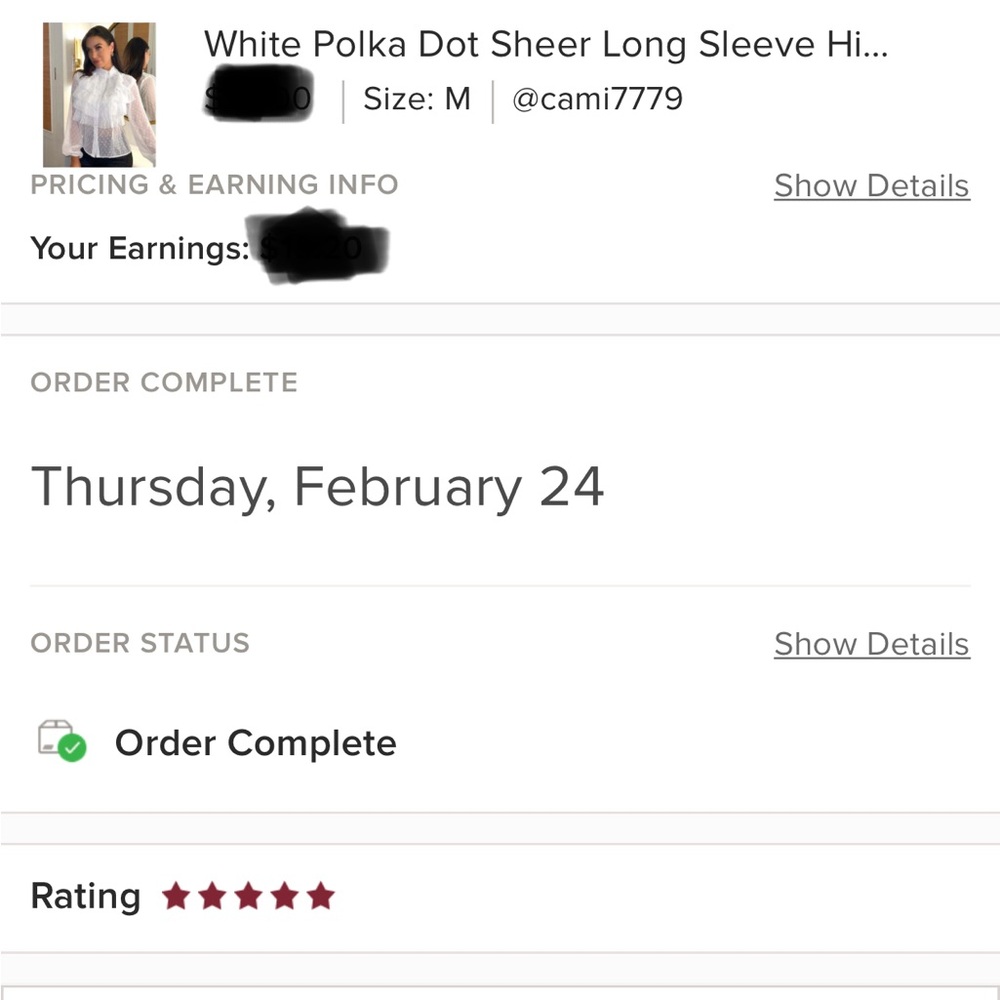This screenshot has width=1000, height=1000.
Task: Select the first rating star
Action: [x=175, y=895]
